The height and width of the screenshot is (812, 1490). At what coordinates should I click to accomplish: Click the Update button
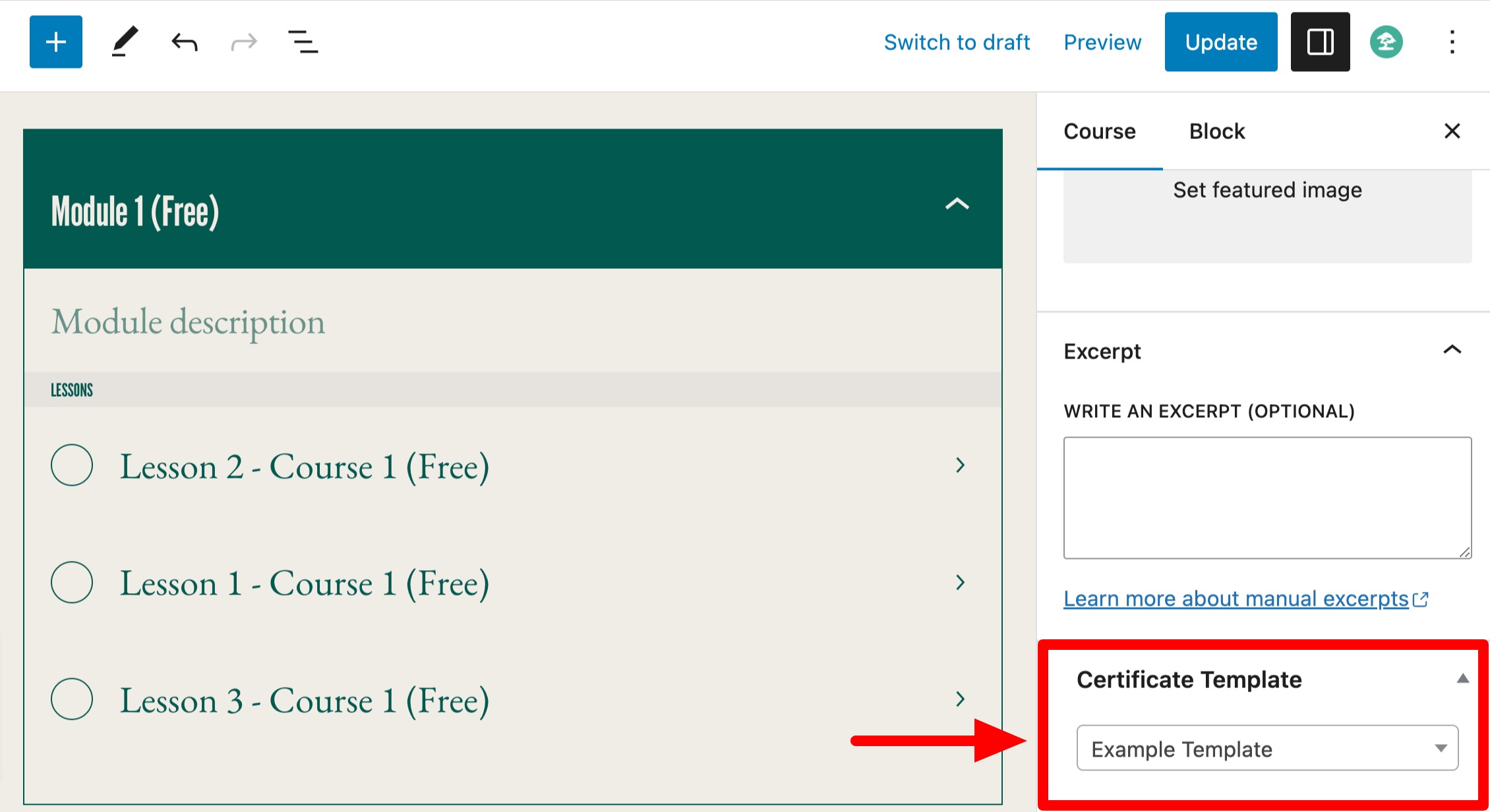tap(1220, 42)
